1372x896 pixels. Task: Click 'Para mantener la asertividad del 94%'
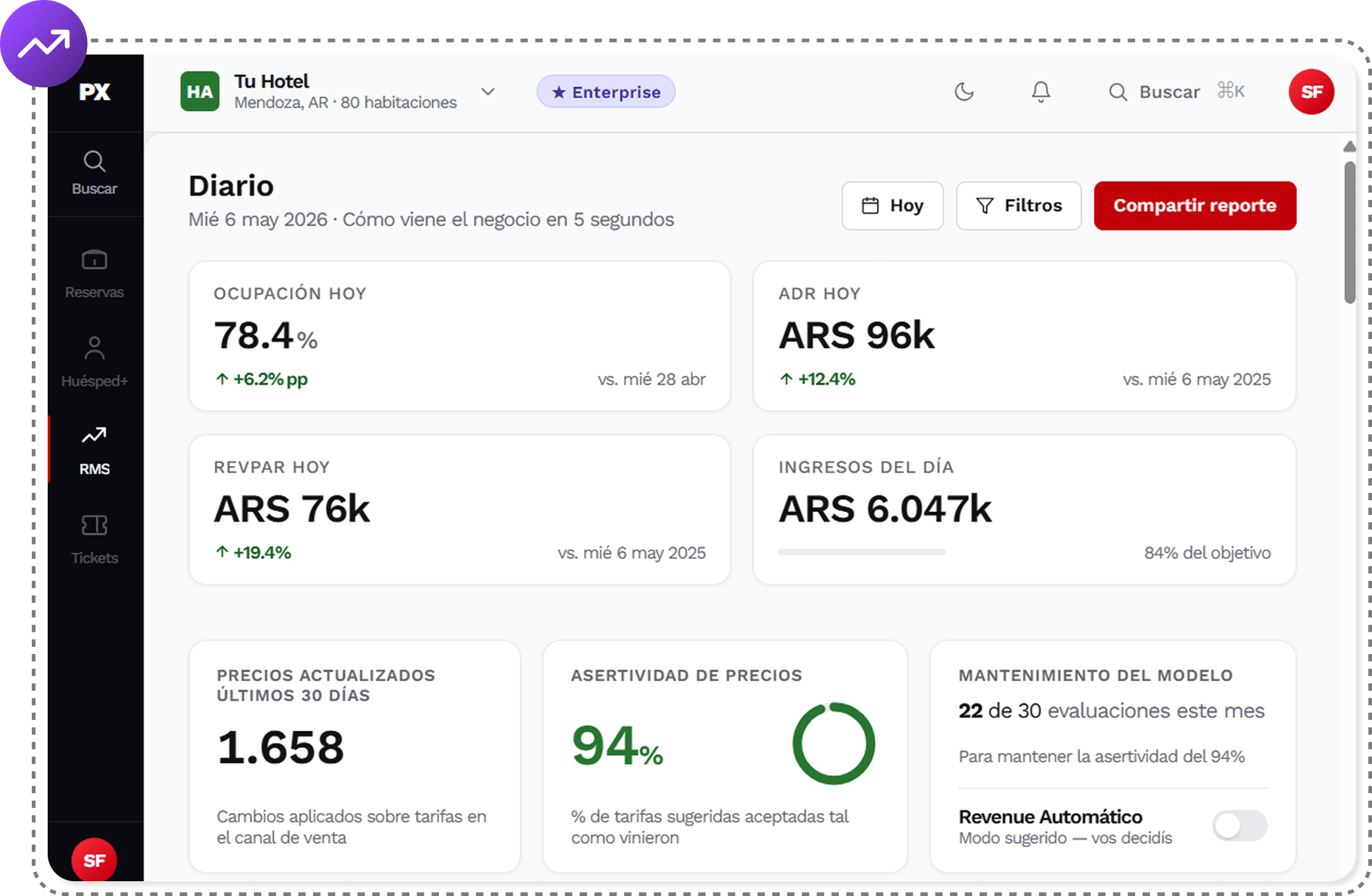pyautogui.click(x=1102, y=756)
